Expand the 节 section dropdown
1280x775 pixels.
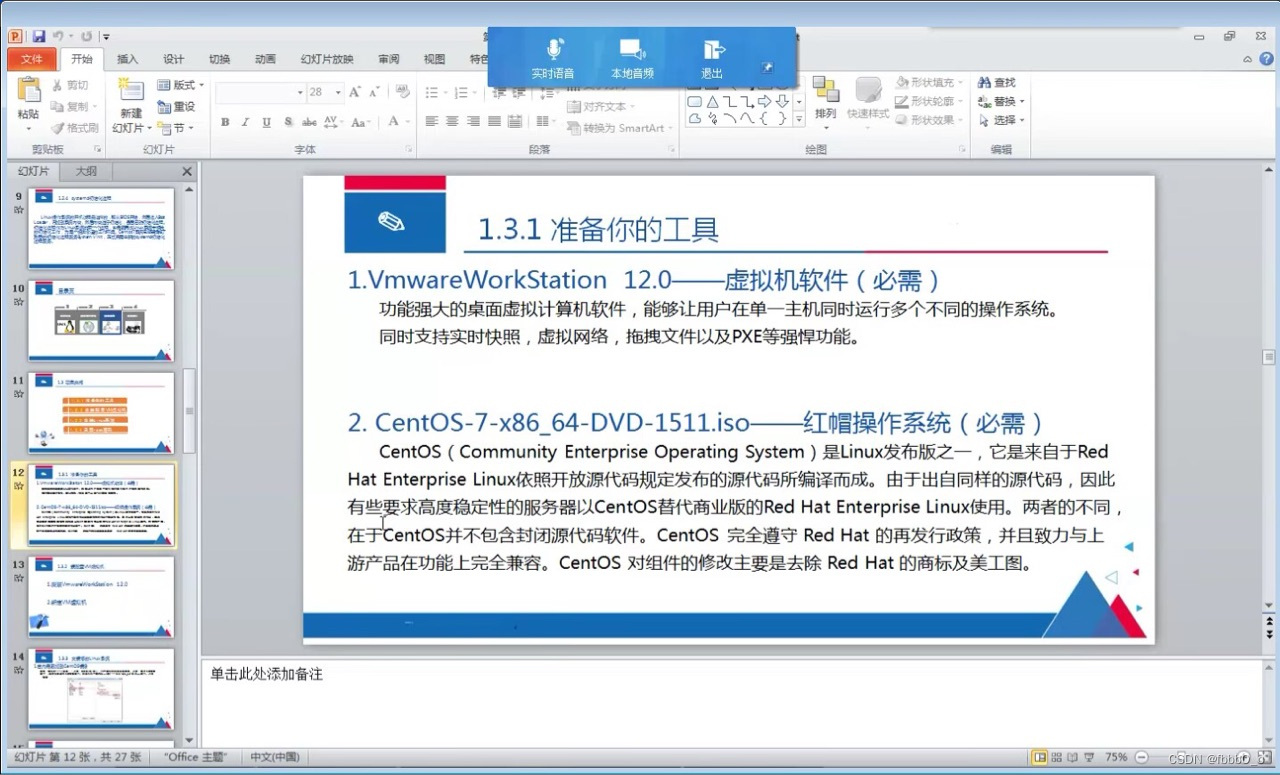(x=176, y=128)
